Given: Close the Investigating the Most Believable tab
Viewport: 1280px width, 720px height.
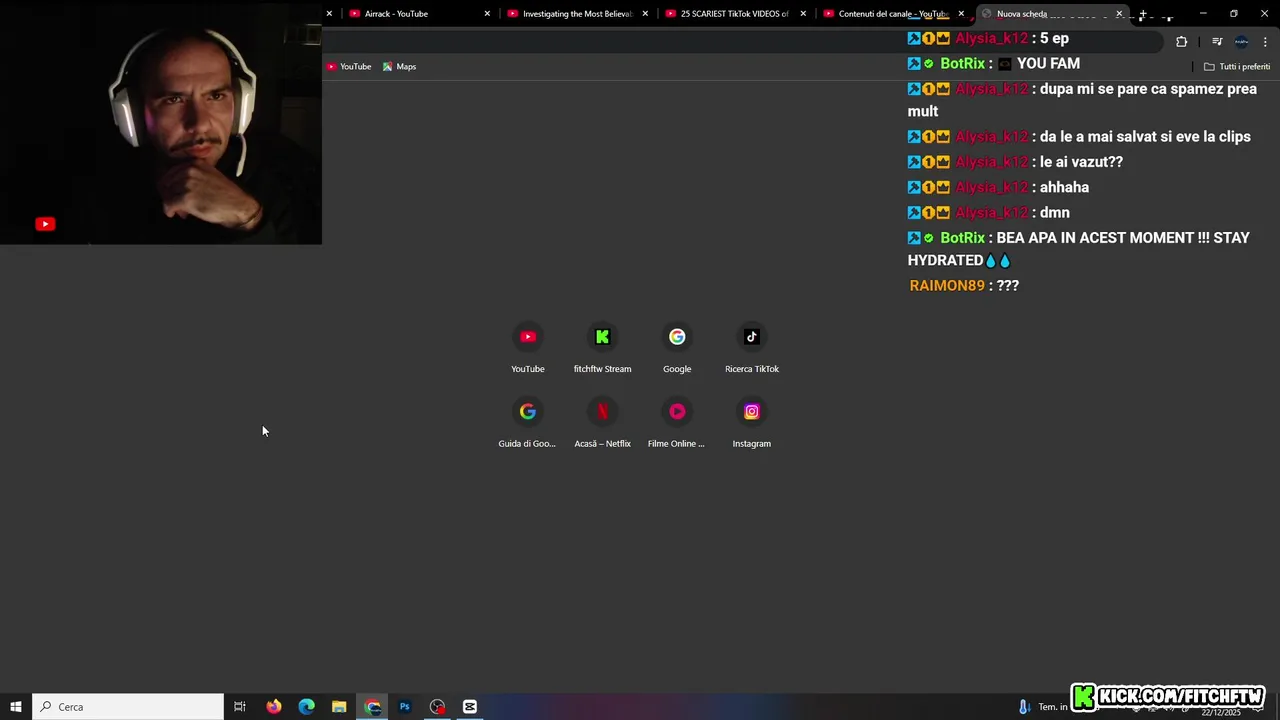Looking at the screenshot, I should tap(645, 14).
